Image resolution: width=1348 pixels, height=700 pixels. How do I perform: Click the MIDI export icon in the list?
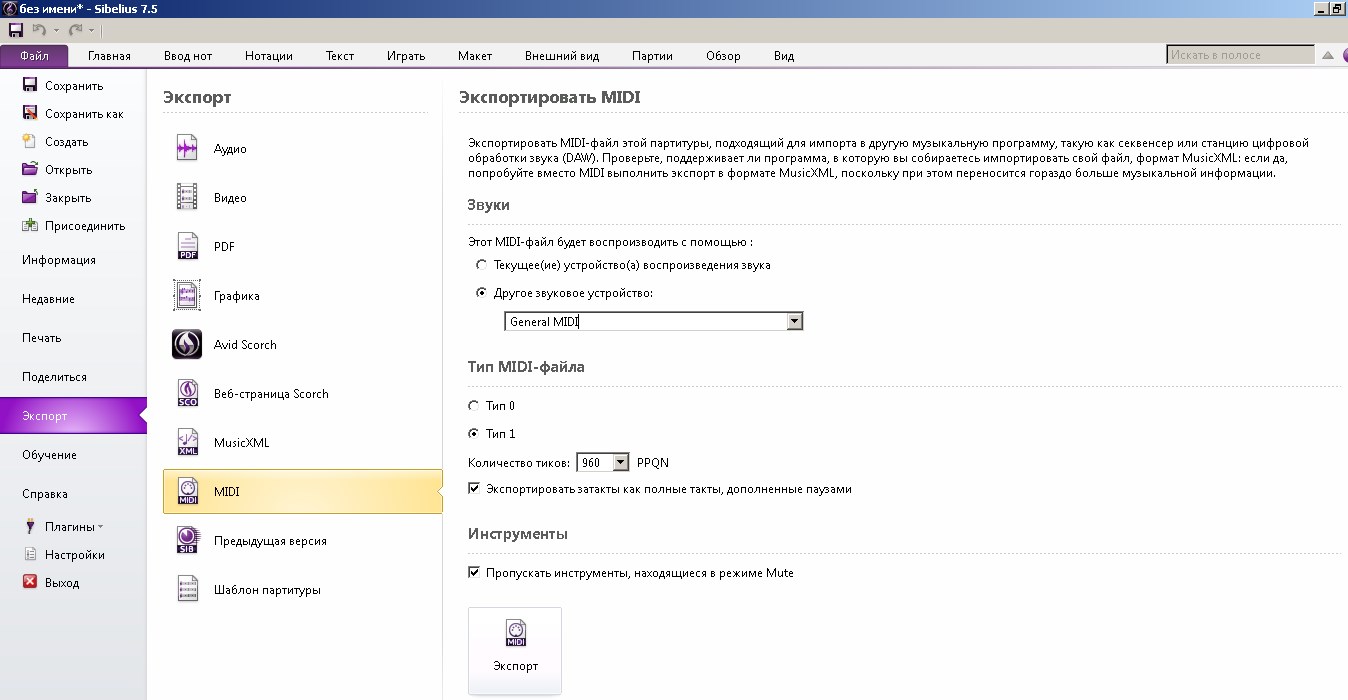click(x=187, y=491)
